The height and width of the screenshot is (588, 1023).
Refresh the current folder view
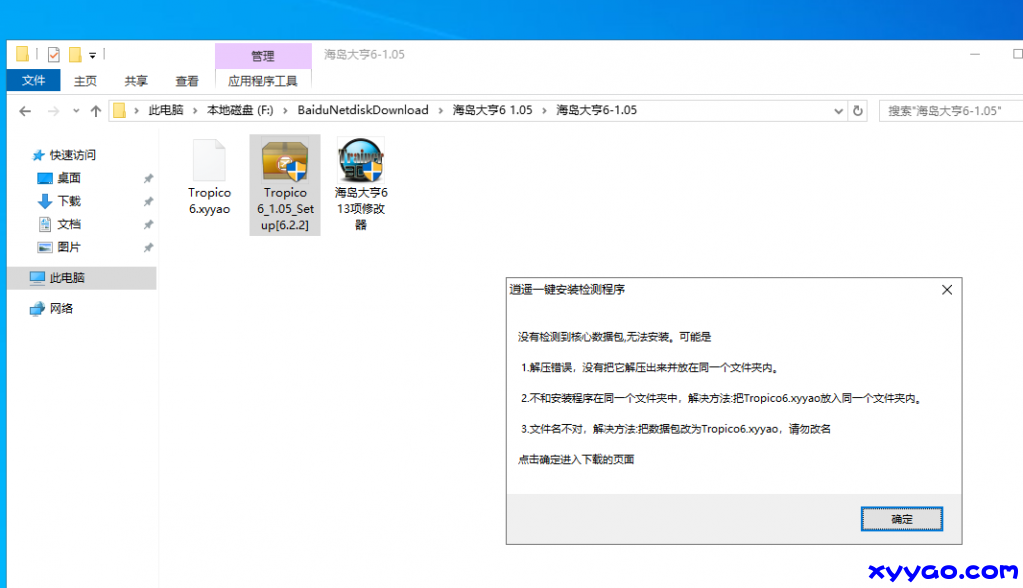click(858, 111)
